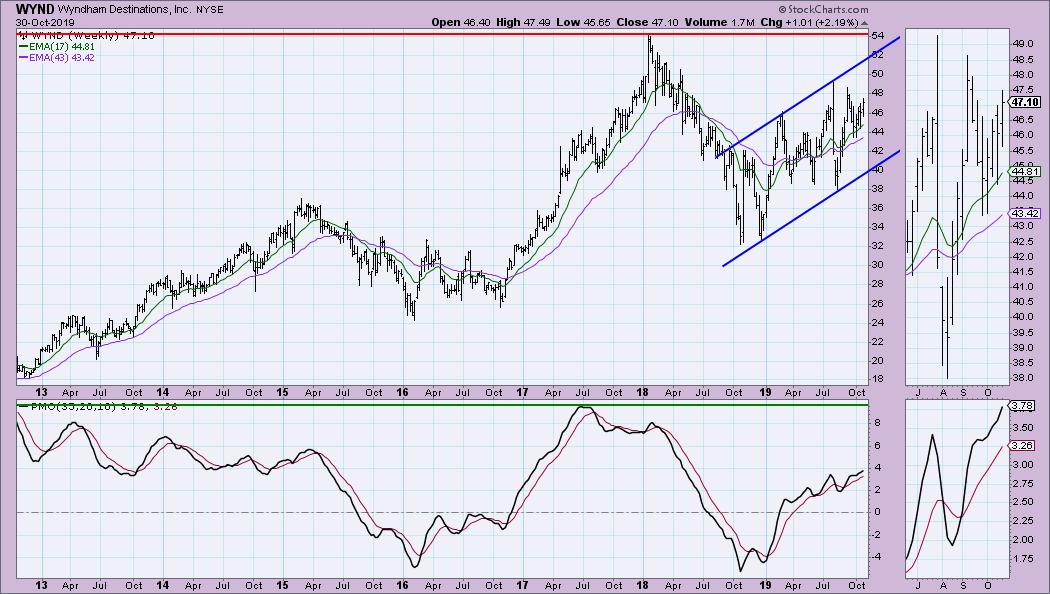Click the 43.42 EMA tag on zoom panel axis

(x=1025, y=214)
